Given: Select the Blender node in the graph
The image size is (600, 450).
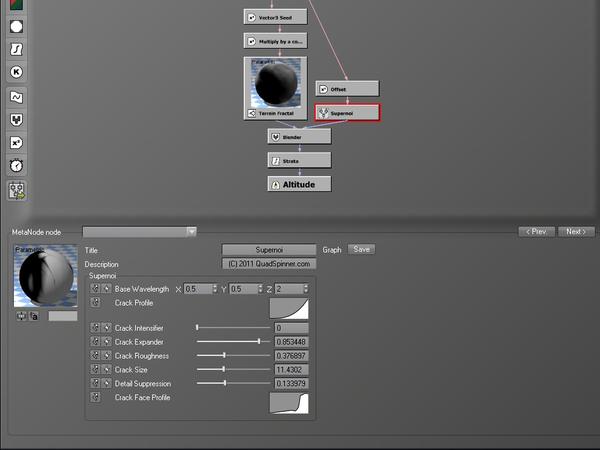Looking at the screenshot, I should pyautogui.click(x=299, y=137).
